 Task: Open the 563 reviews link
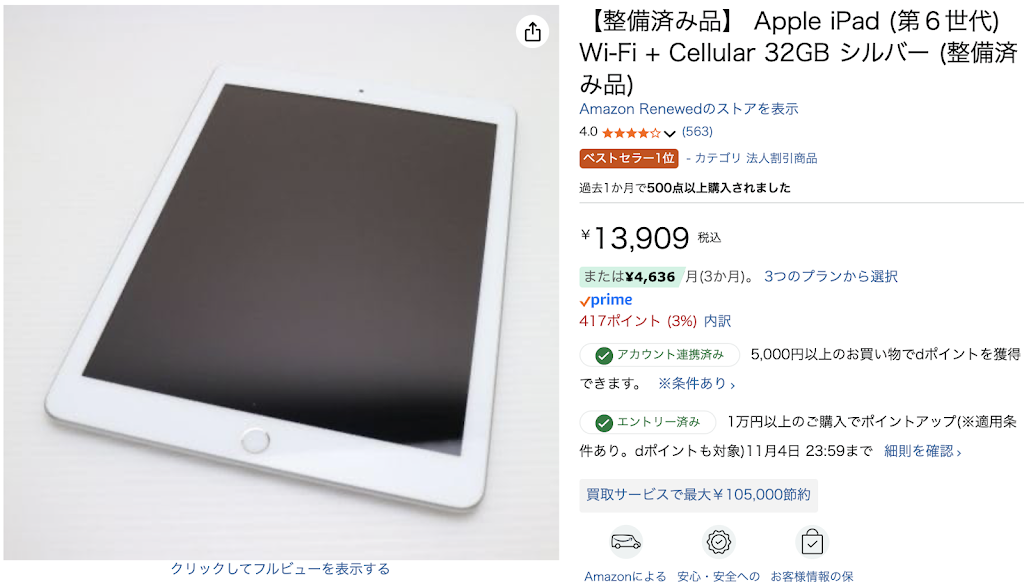697,131
